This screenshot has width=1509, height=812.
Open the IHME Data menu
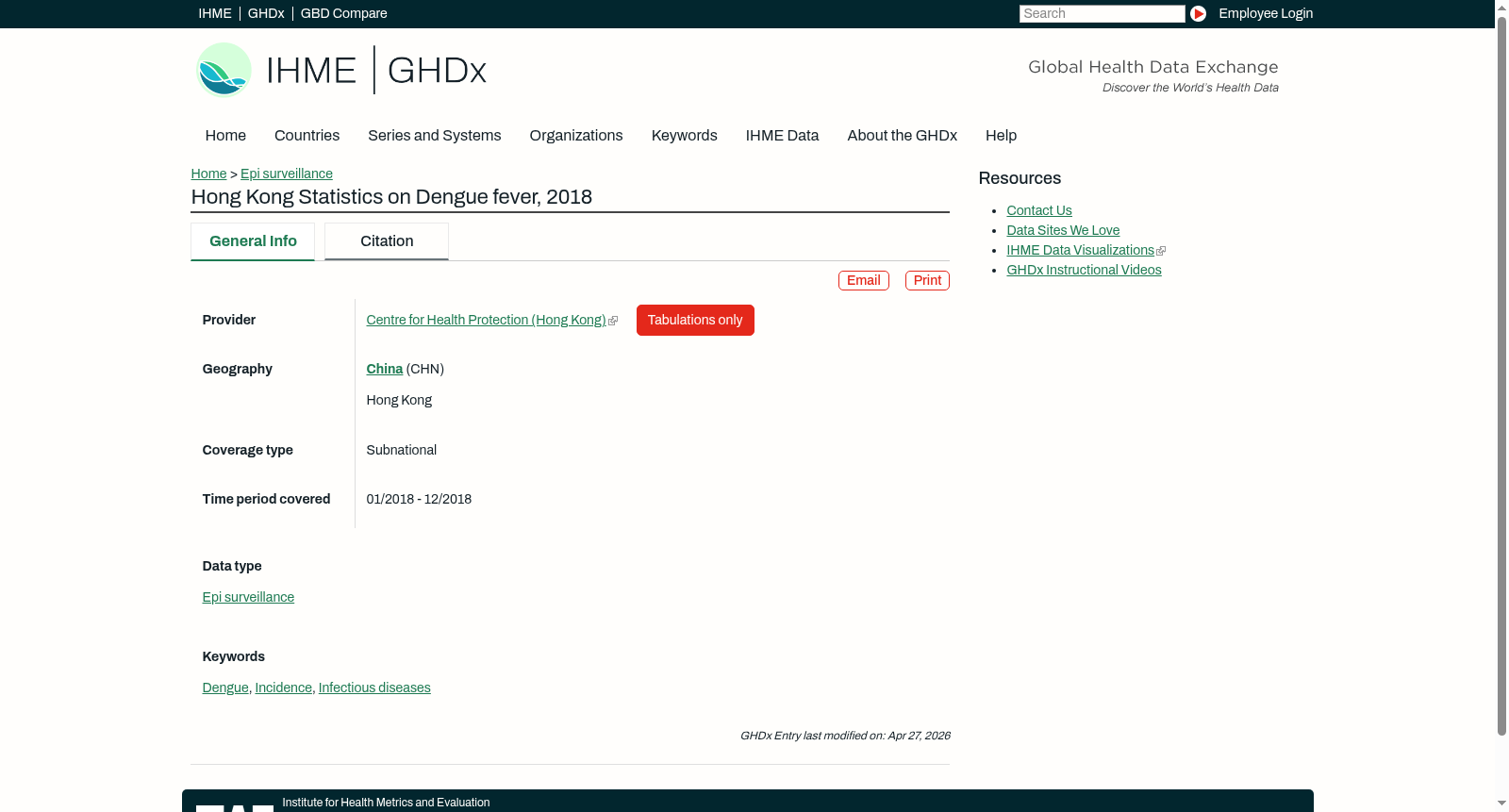782,136
